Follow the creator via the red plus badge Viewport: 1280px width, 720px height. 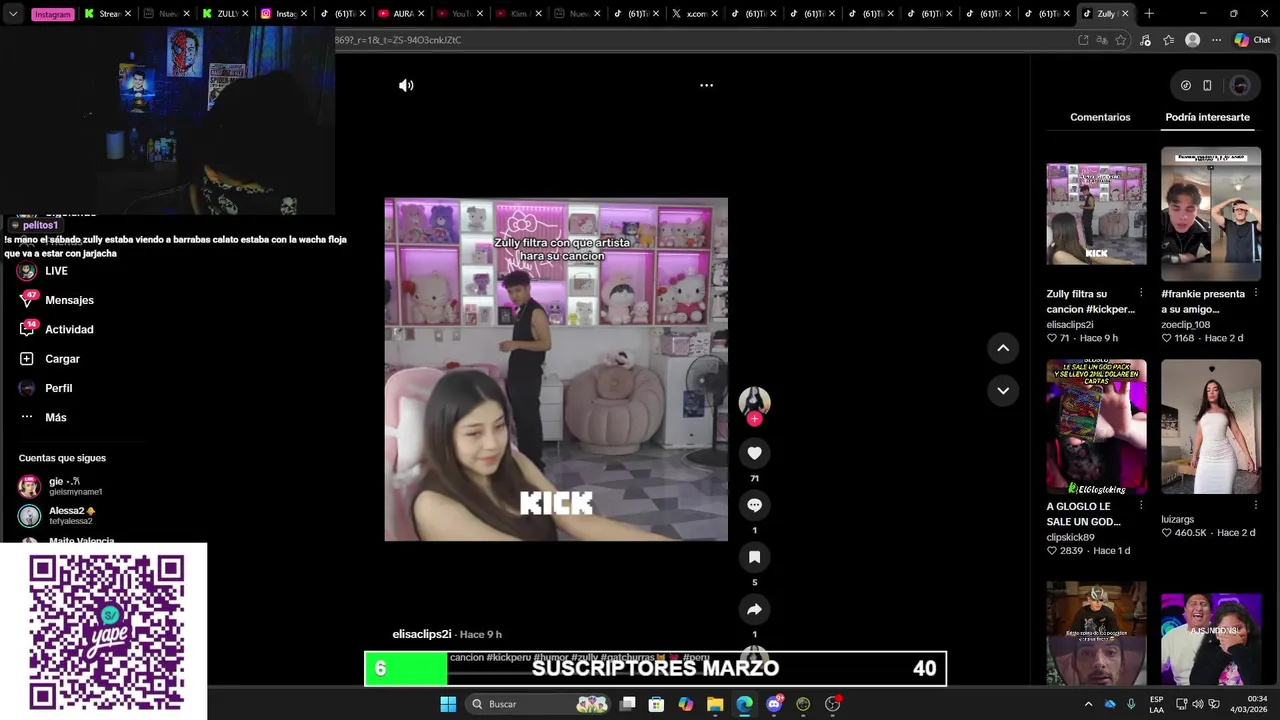(x=754, y=419)
